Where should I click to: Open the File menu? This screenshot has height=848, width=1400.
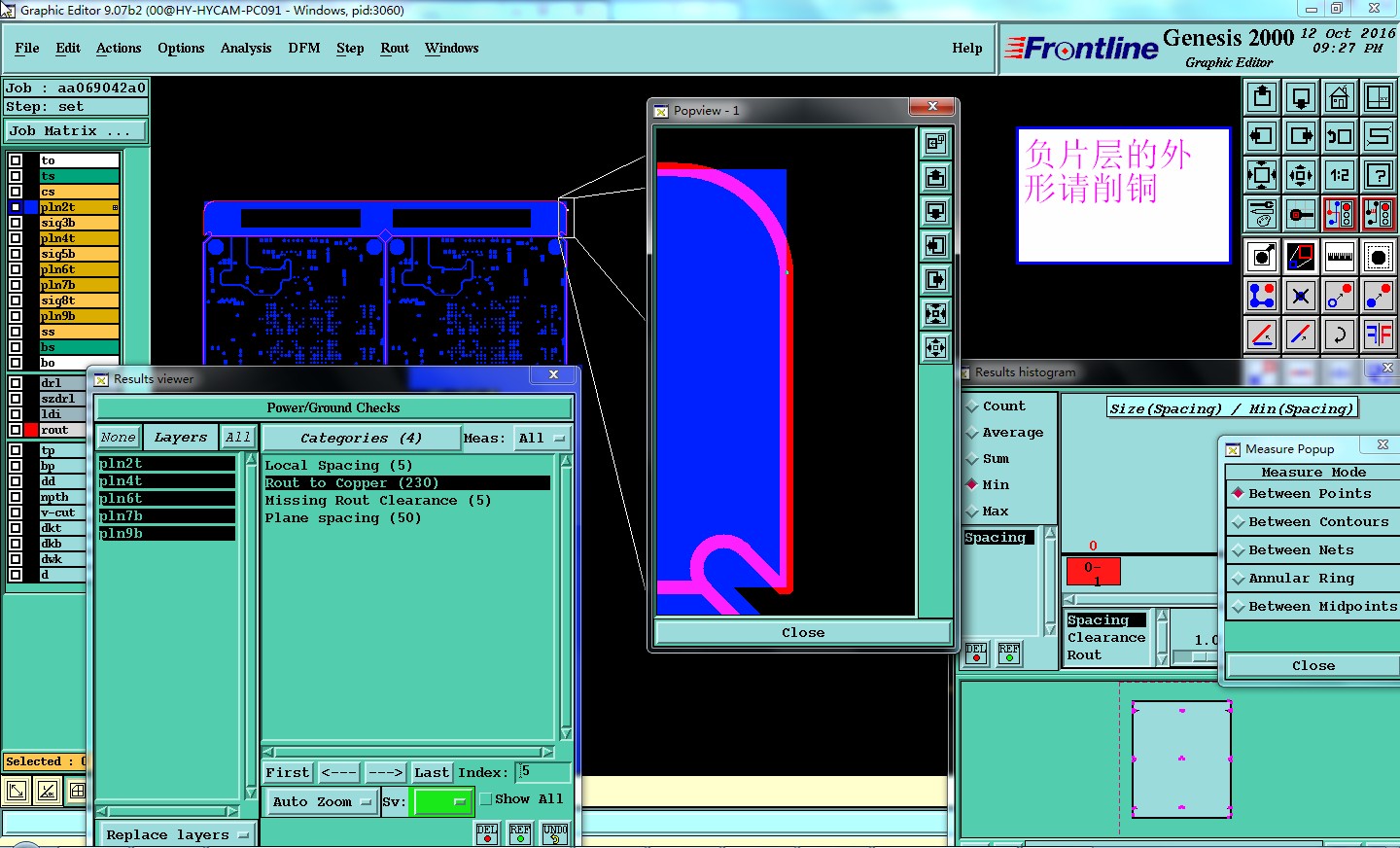pos(27,48)
